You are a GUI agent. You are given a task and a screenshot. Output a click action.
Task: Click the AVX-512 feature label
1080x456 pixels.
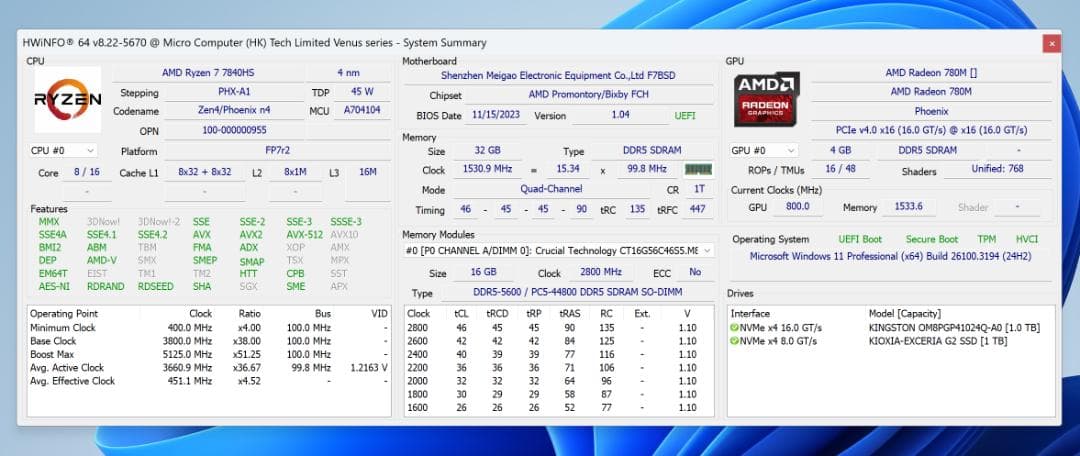click(x=304, y=234)
